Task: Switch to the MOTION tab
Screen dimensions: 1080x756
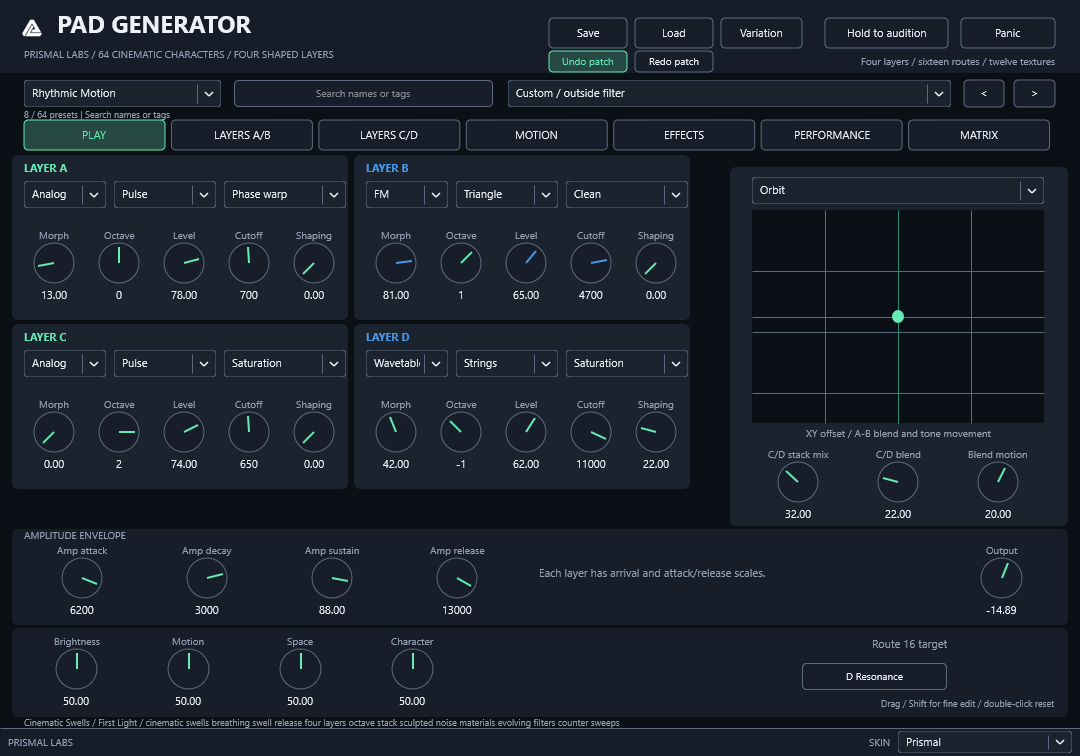Action: coord(537,135)
